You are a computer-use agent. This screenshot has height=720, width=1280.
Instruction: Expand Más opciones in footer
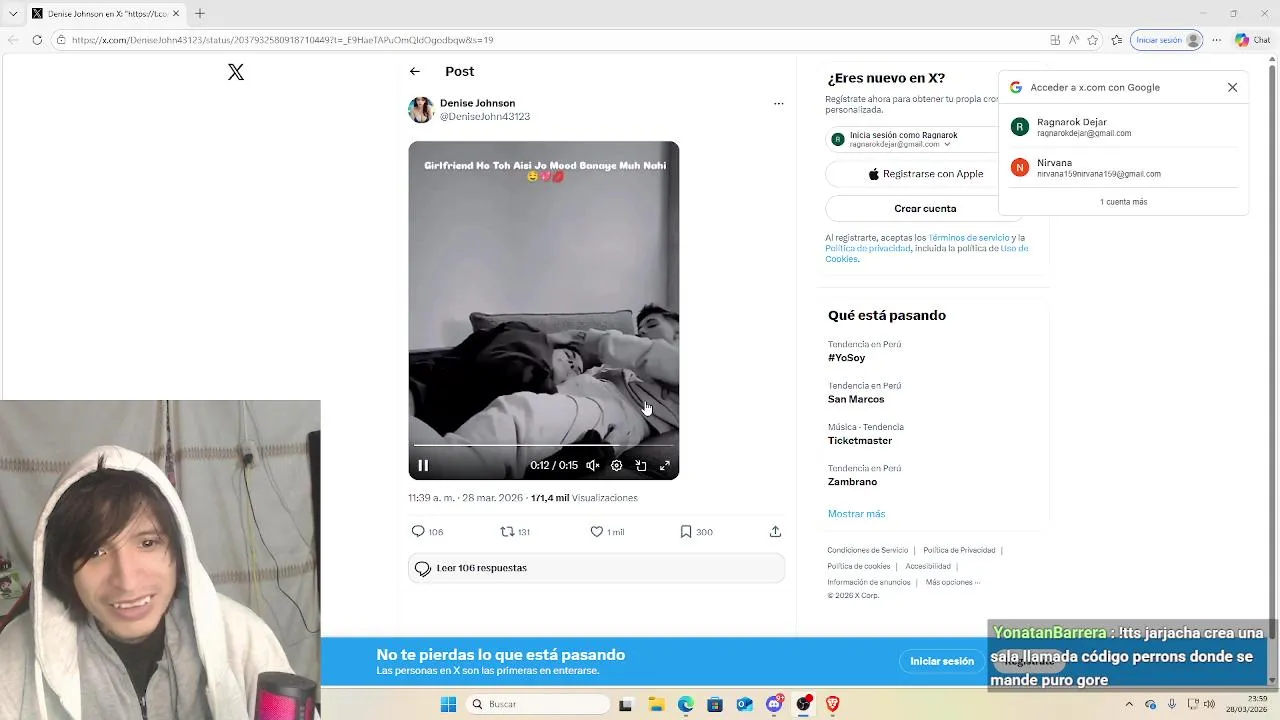coord(953,582)
